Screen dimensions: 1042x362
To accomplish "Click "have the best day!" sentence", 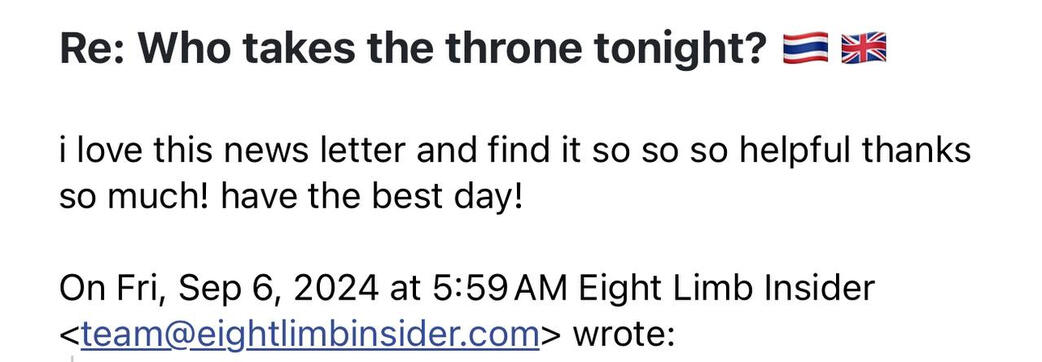I will coord(372,198).
